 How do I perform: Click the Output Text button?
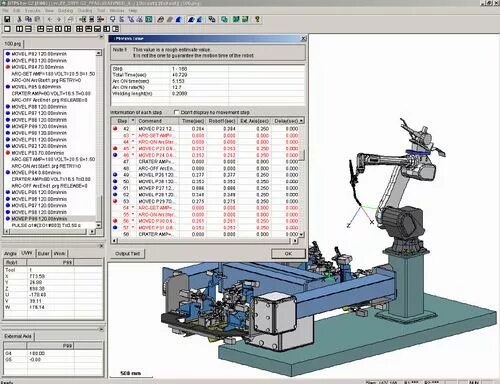127,254
